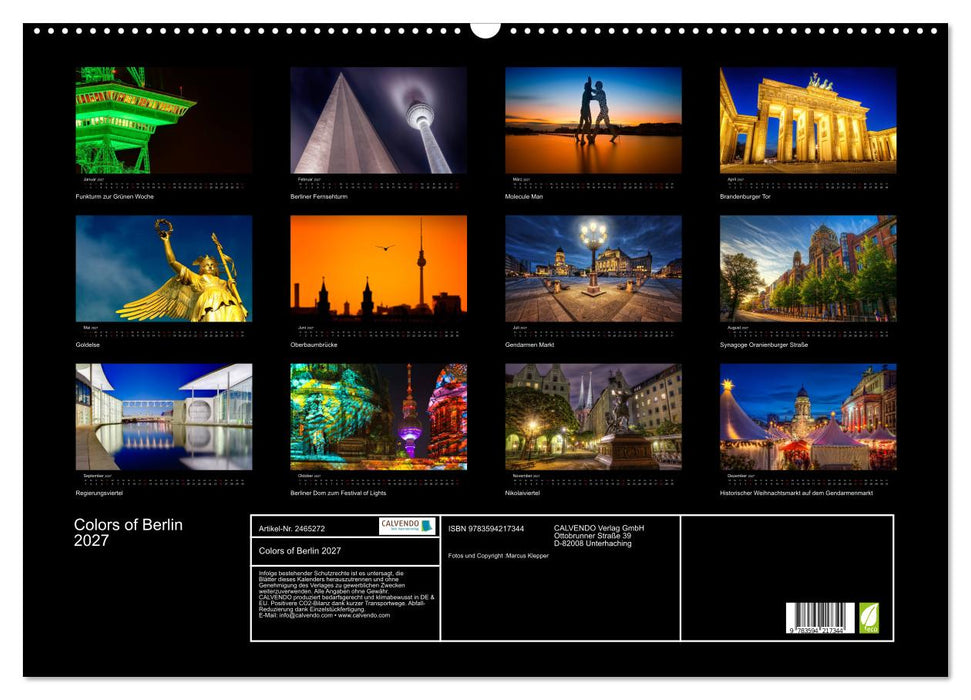
Task: Click the CALVENDO logo
Action: pos(407,526)
